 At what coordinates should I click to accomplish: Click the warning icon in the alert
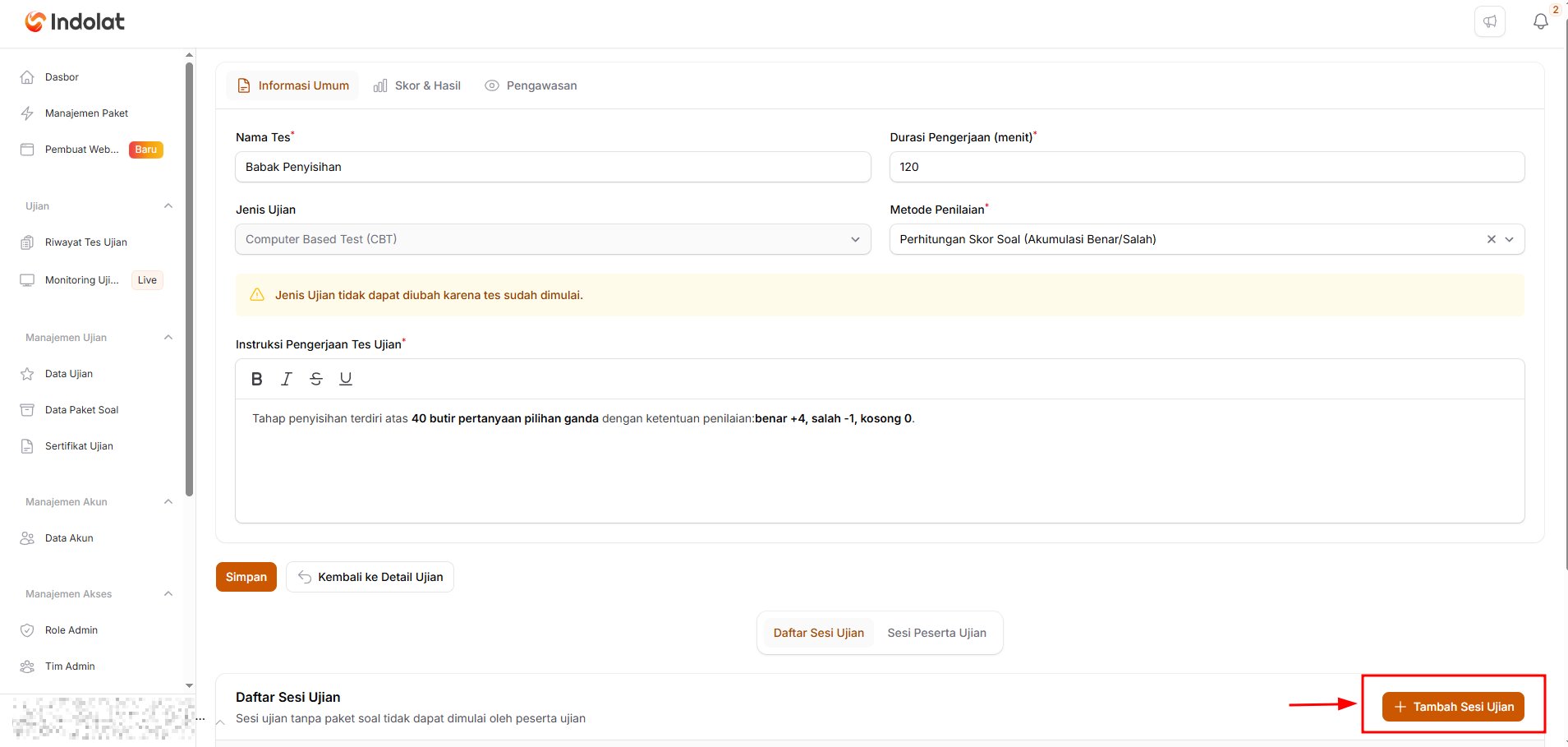pos(257,295)
